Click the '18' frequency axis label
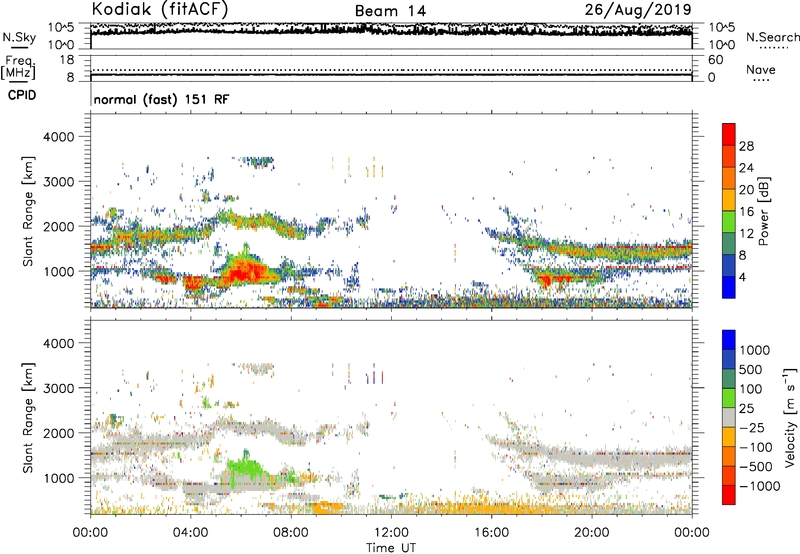The width and height of the screenshot is (800, 554). click(67, 60)
